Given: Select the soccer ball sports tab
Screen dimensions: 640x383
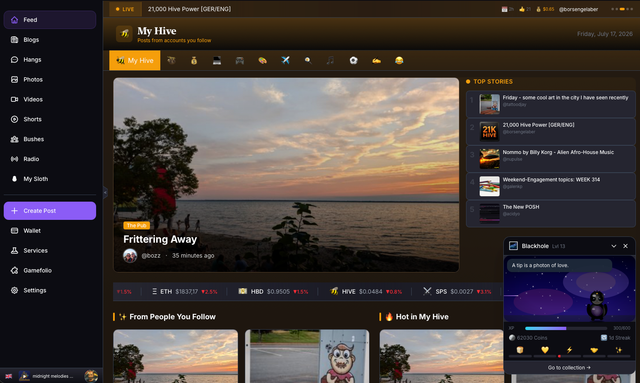Looking at the screenshot, I should pos(353,60).
